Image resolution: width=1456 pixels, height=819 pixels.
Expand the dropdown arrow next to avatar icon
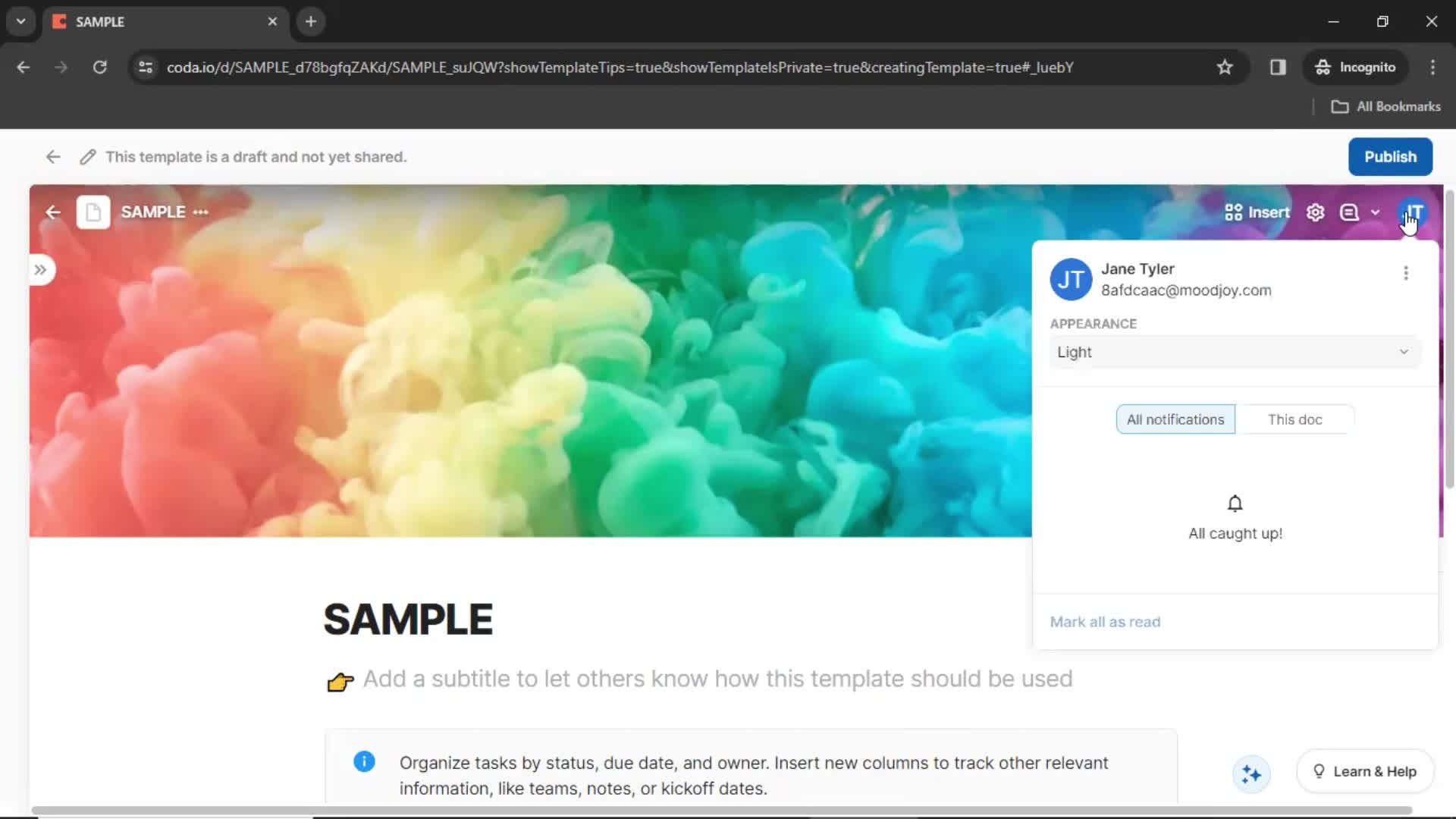point(1377,212)
